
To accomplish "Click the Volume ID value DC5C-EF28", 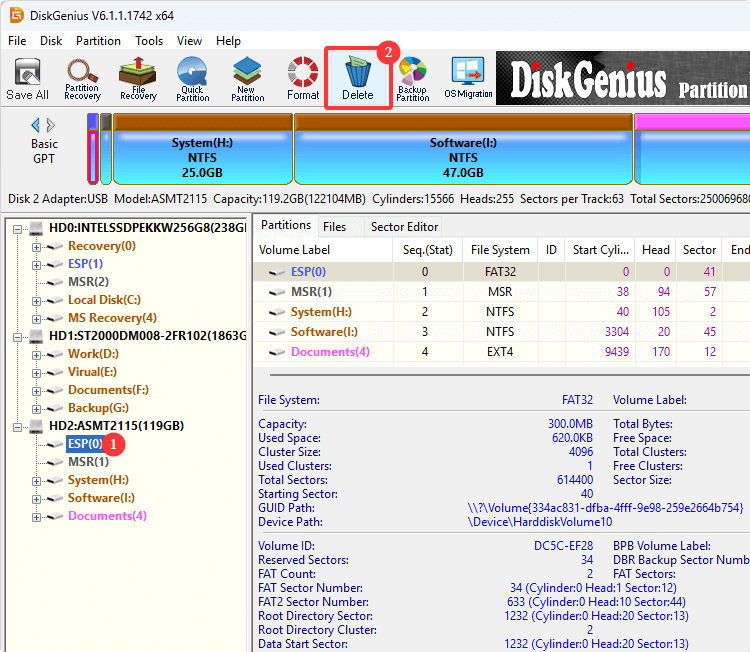I will pyautogui.click(x=563, y=546).
